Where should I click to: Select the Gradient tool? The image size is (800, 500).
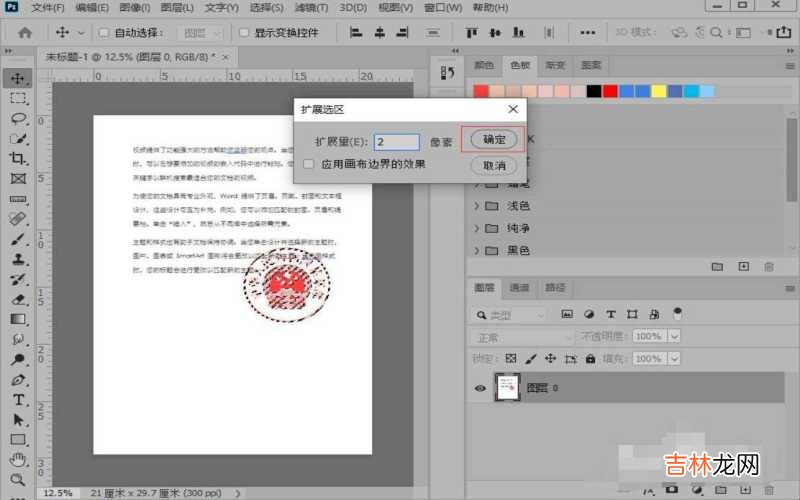pos(18,319)
